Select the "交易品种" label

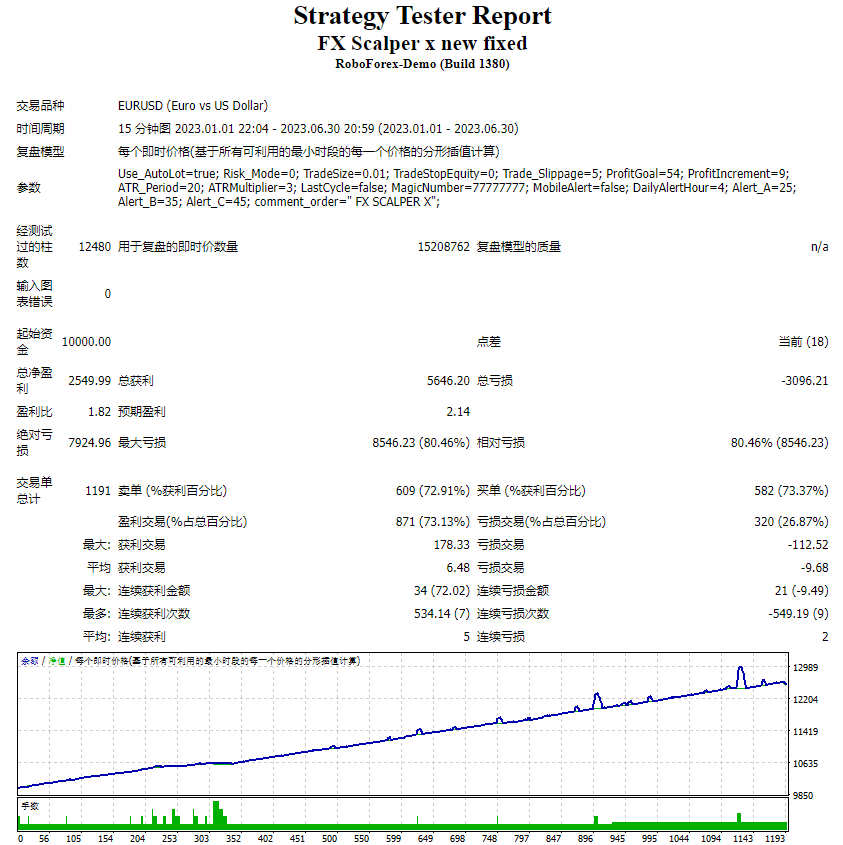point(40,106)
